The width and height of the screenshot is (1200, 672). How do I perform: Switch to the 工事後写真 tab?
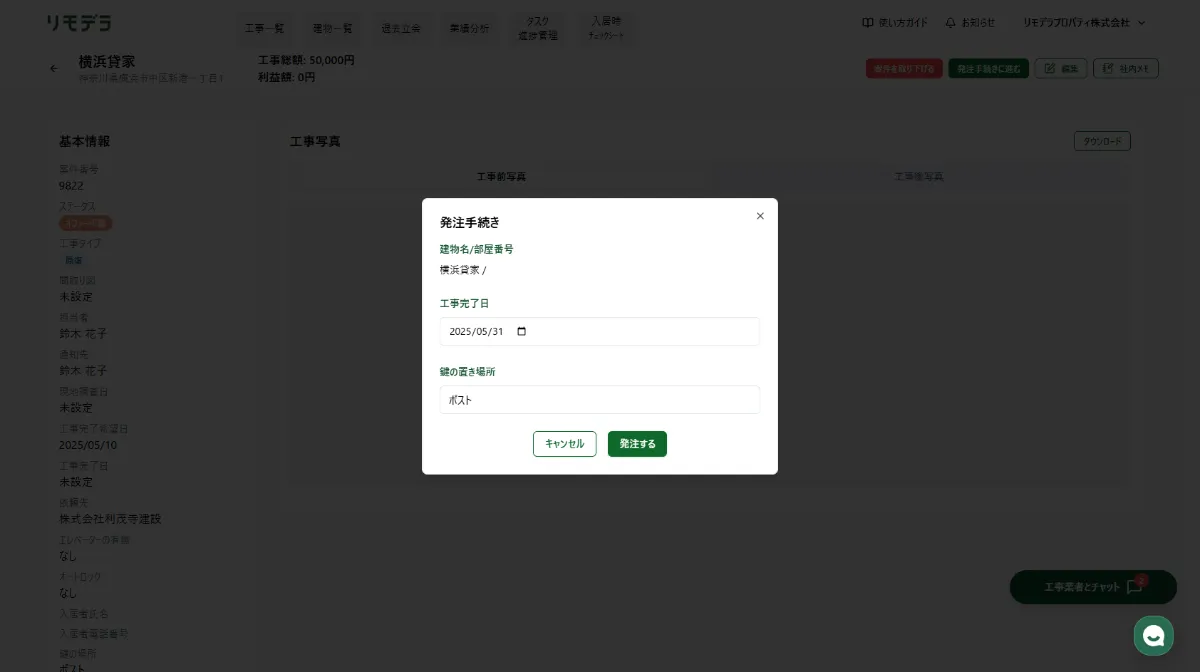point(919,177)
